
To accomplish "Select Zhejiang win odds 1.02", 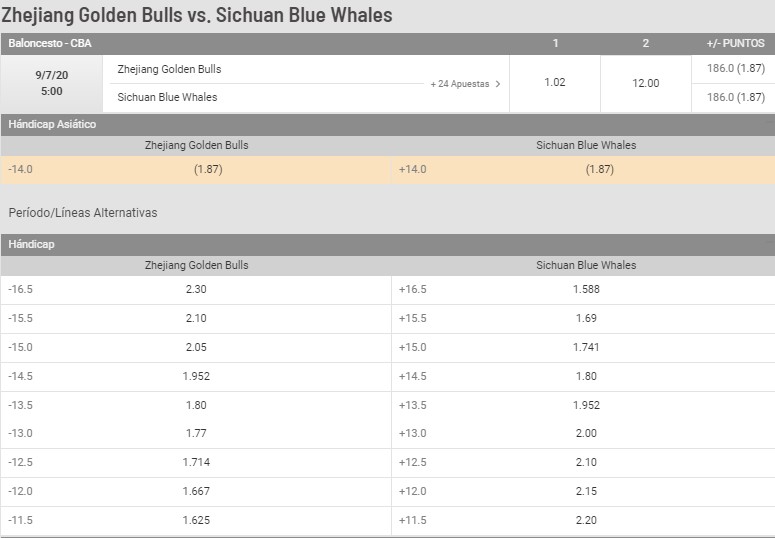I will 555,83.
